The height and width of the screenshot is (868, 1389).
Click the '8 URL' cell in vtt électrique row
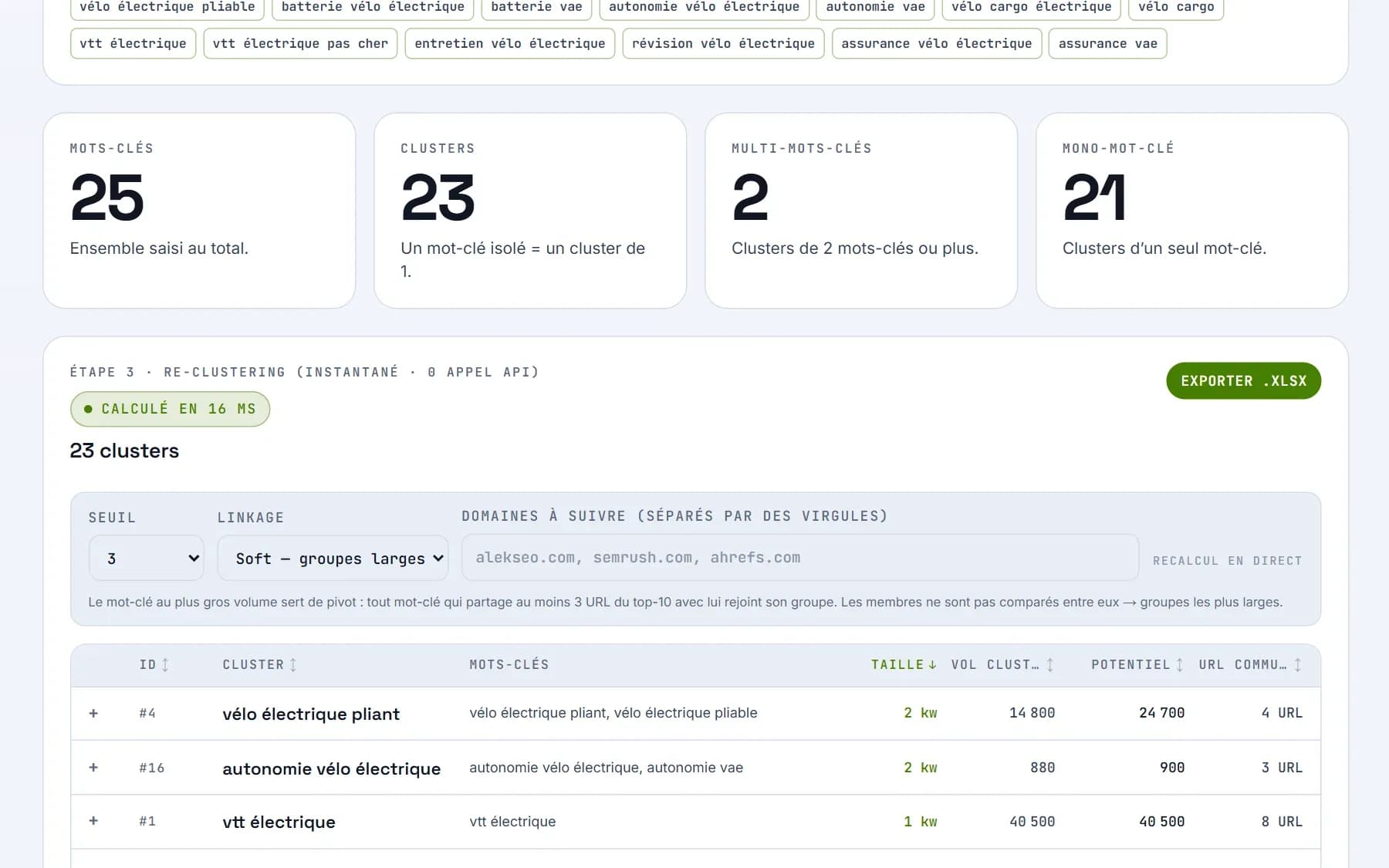pyautogui.click(x=1282, y=821)
